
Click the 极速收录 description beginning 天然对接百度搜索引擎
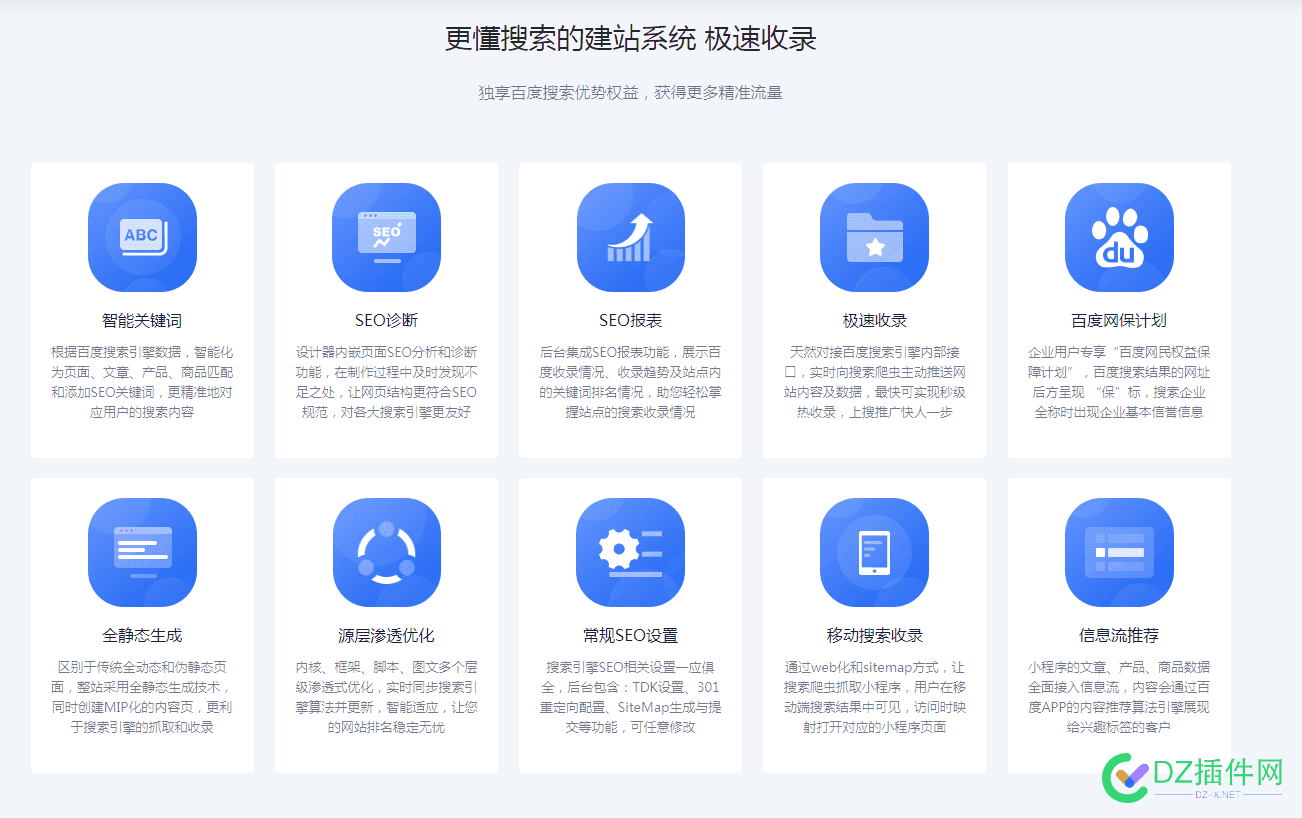pyautogui.click(x=874, y=382)
